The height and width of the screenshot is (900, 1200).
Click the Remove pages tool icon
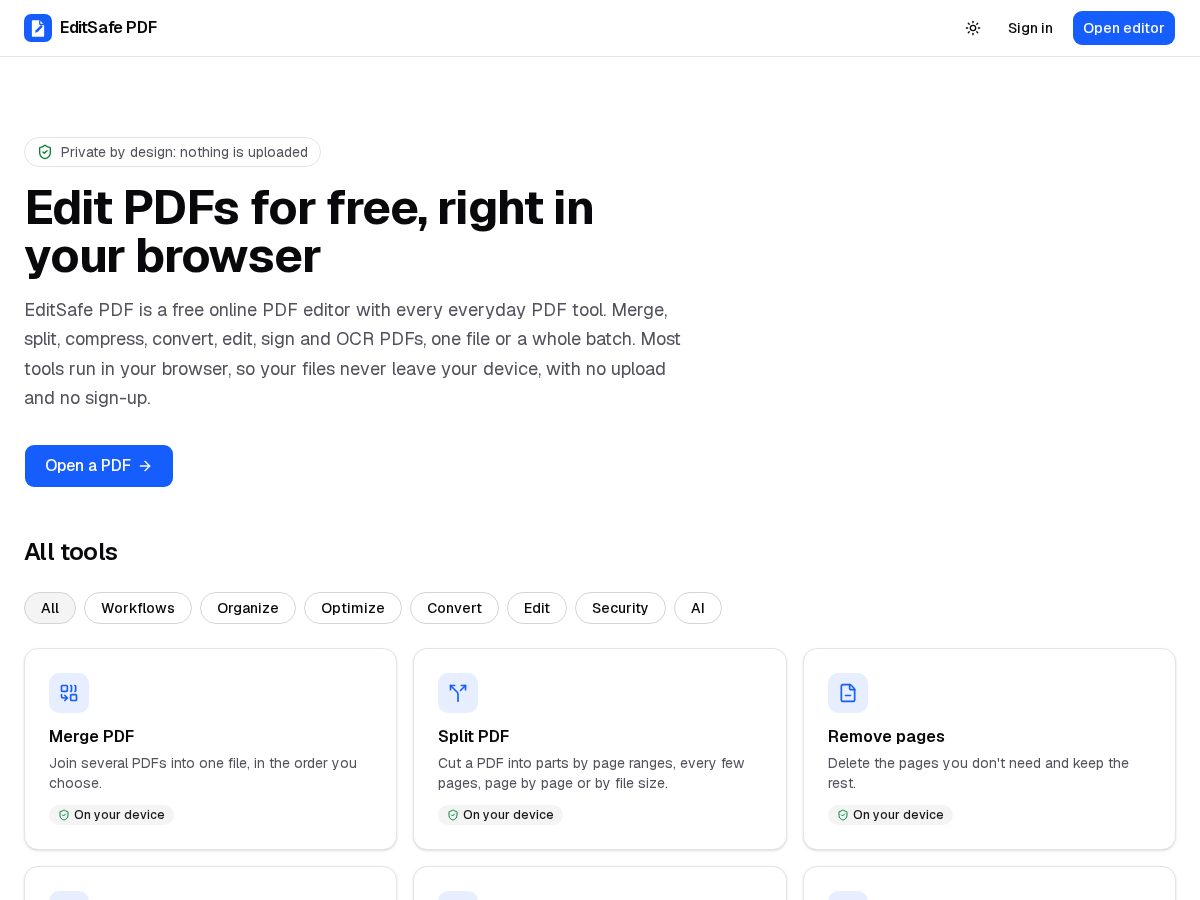848,693
